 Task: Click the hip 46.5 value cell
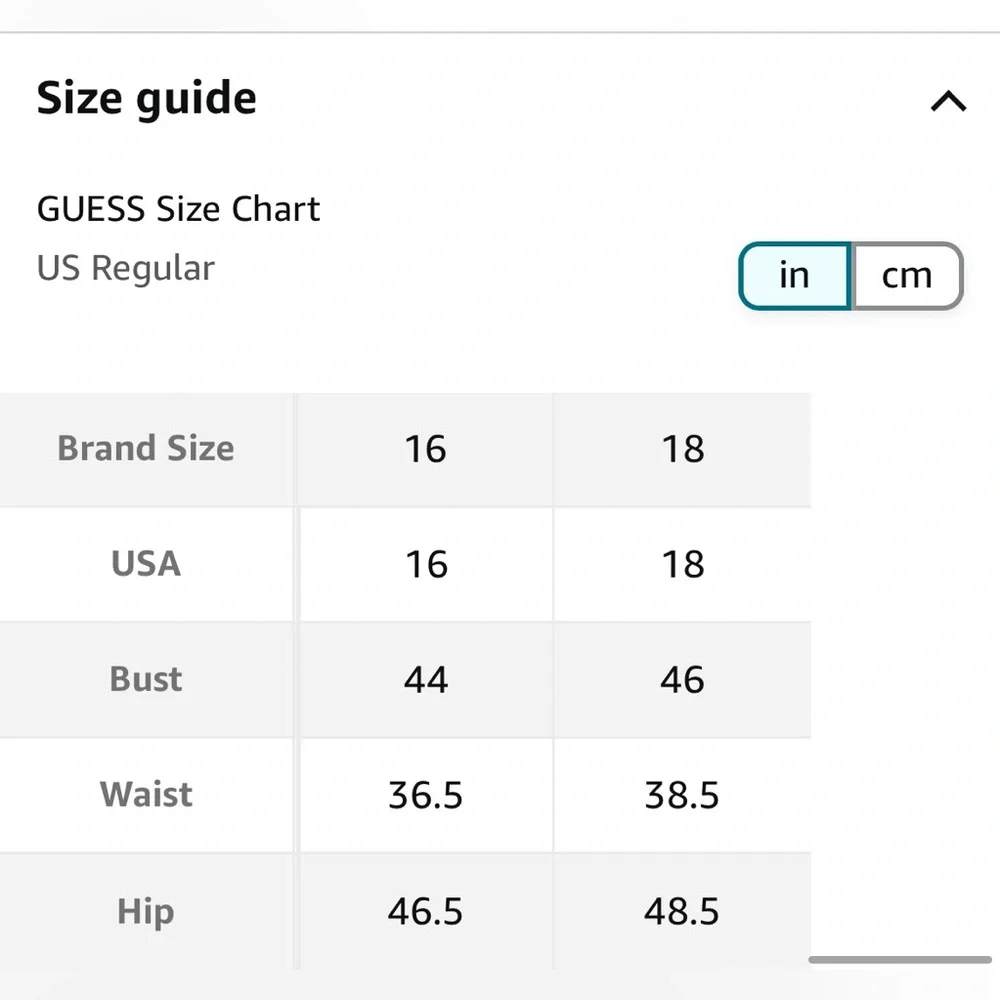(426, 911)
